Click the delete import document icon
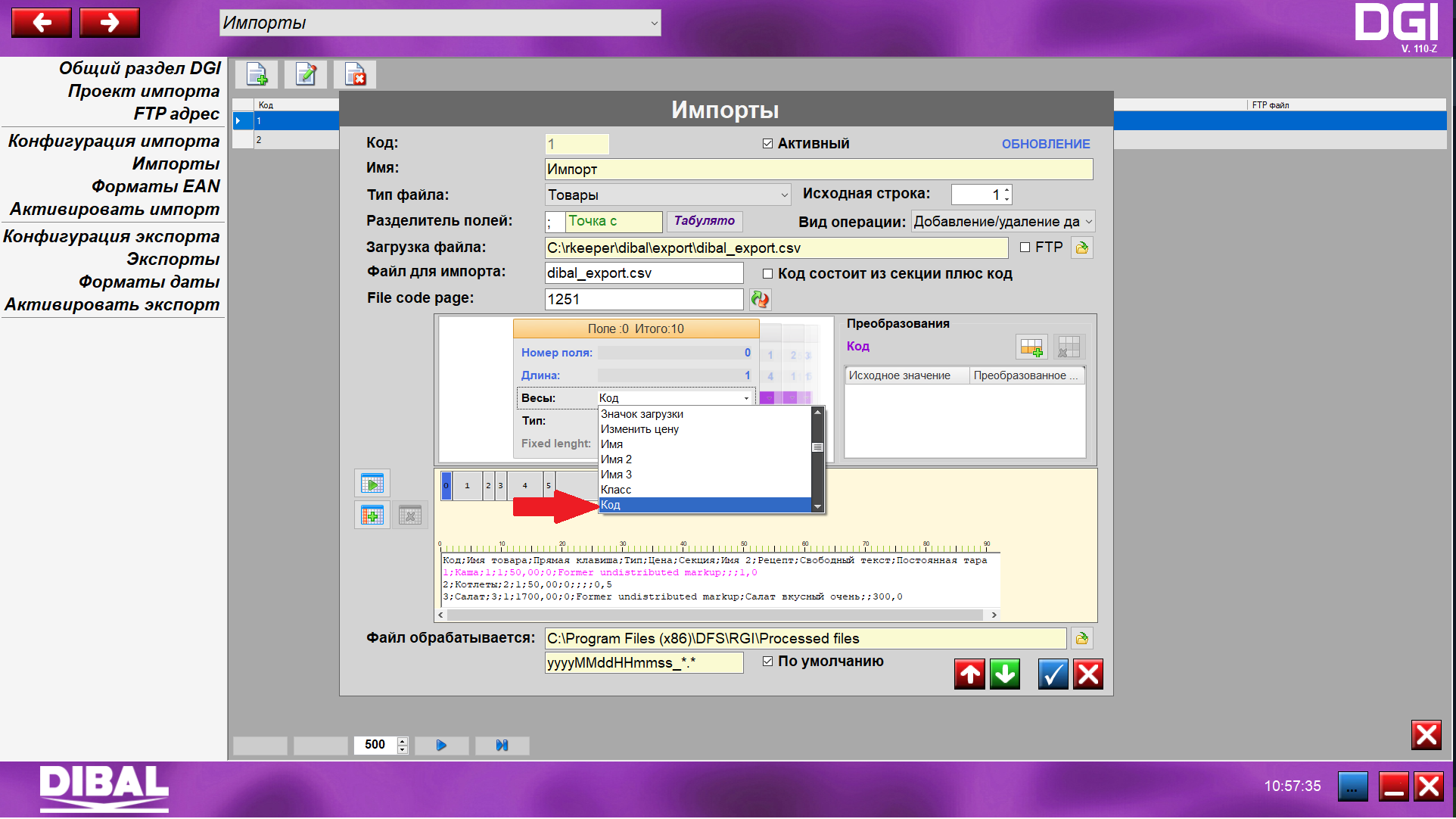This screenshot has height=819, width=1456. tap(355, 74)
